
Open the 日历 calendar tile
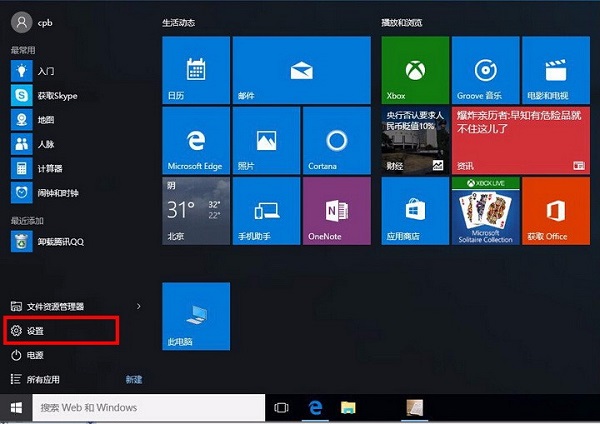coord(195,70)
